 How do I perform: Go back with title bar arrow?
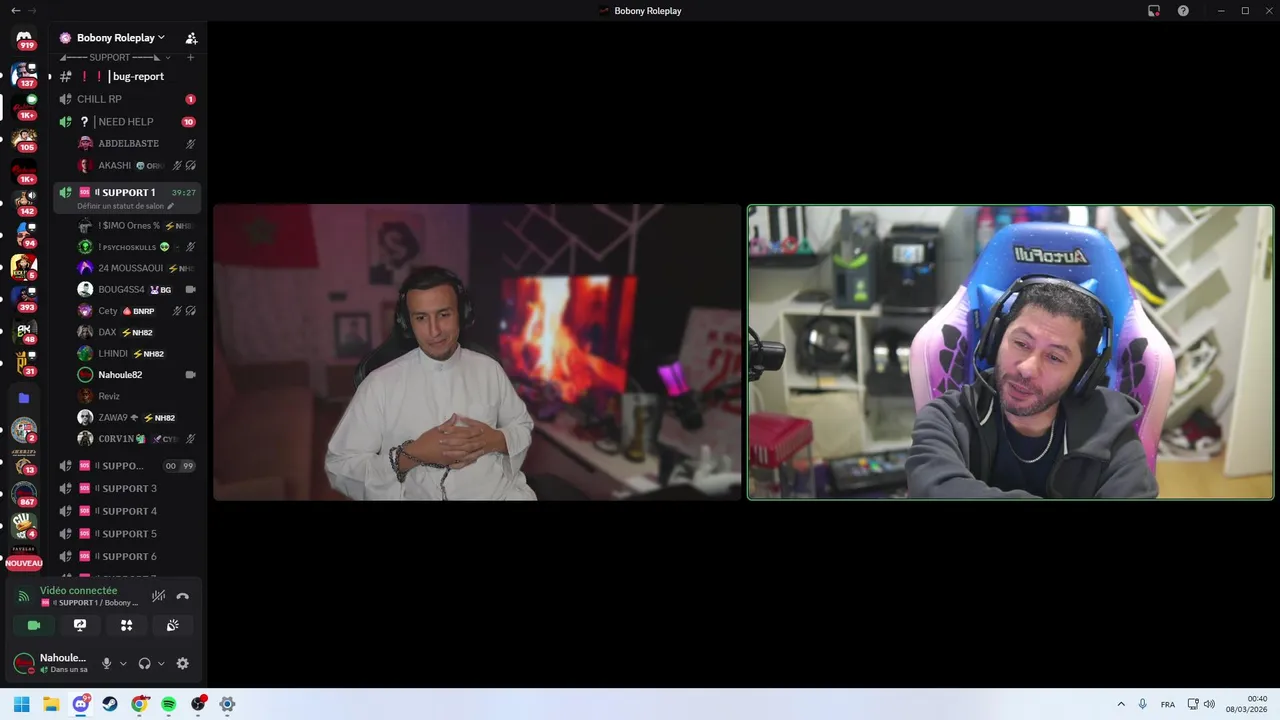pos(15,11)
